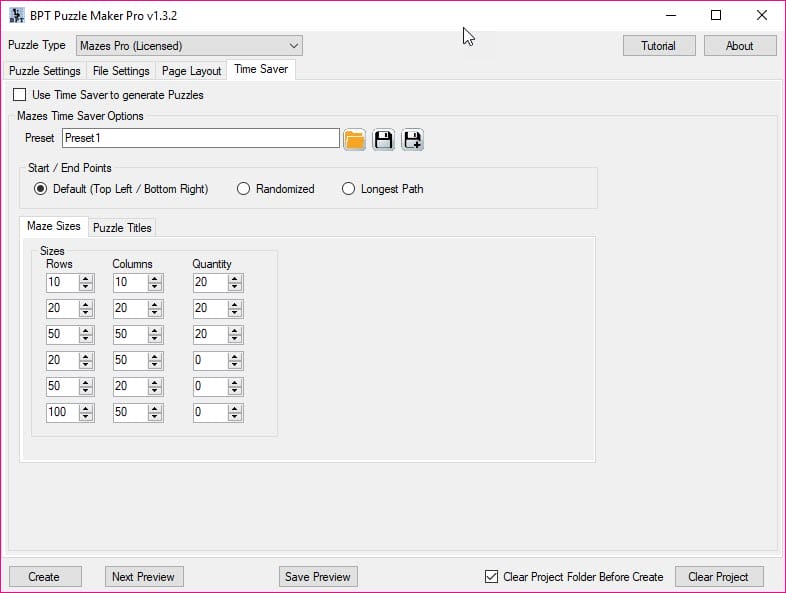Click the Preset name input field
This screenshot has height=593, width=786.
tap(201, 138)
